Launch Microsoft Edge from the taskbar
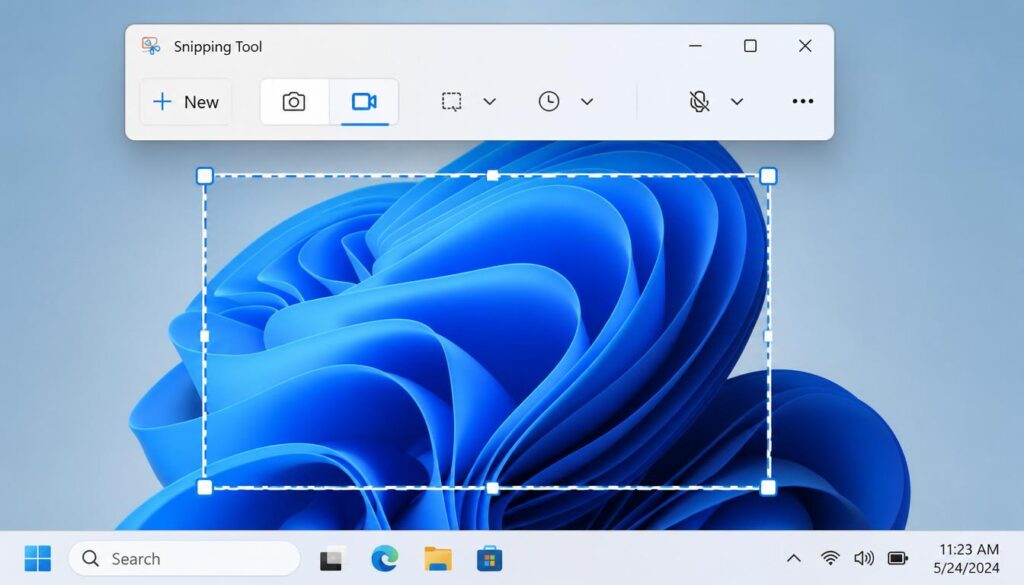The image size is (1024, 585). [385, 559]
